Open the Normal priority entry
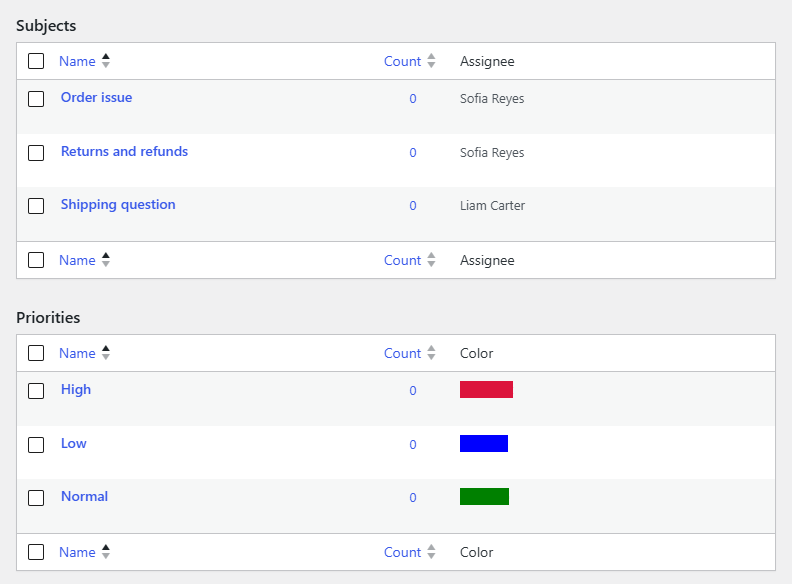The image size is (792, 584). tap(84, 497)
